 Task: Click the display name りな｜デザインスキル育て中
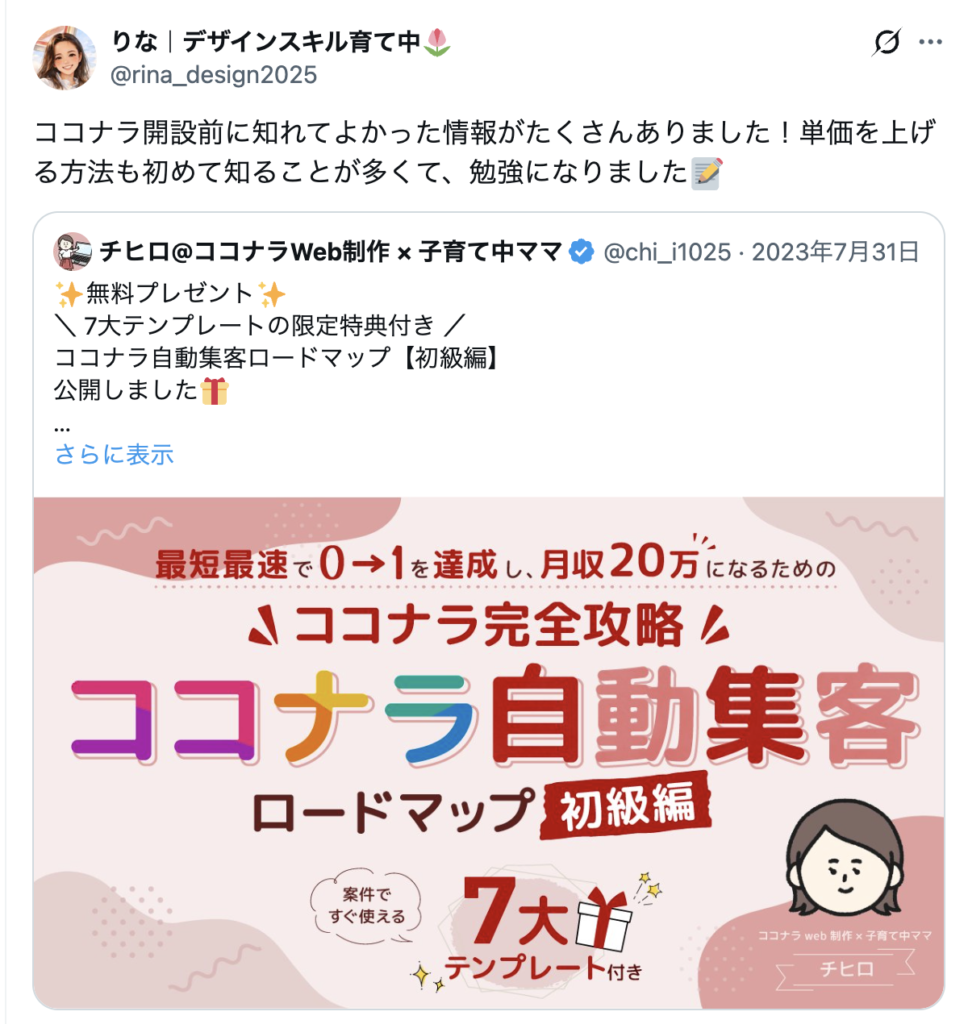point(265,42)
